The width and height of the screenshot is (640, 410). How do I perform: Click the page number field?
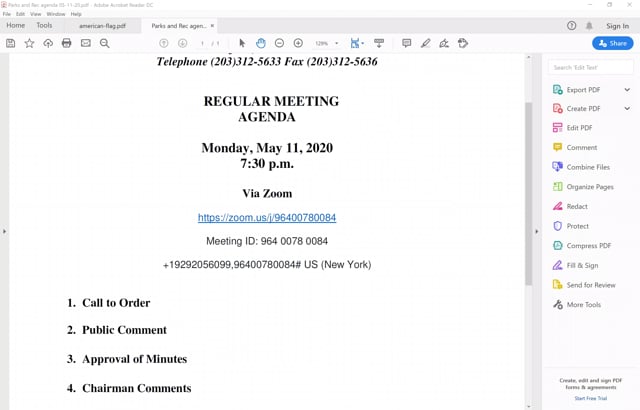click(202, 43)
